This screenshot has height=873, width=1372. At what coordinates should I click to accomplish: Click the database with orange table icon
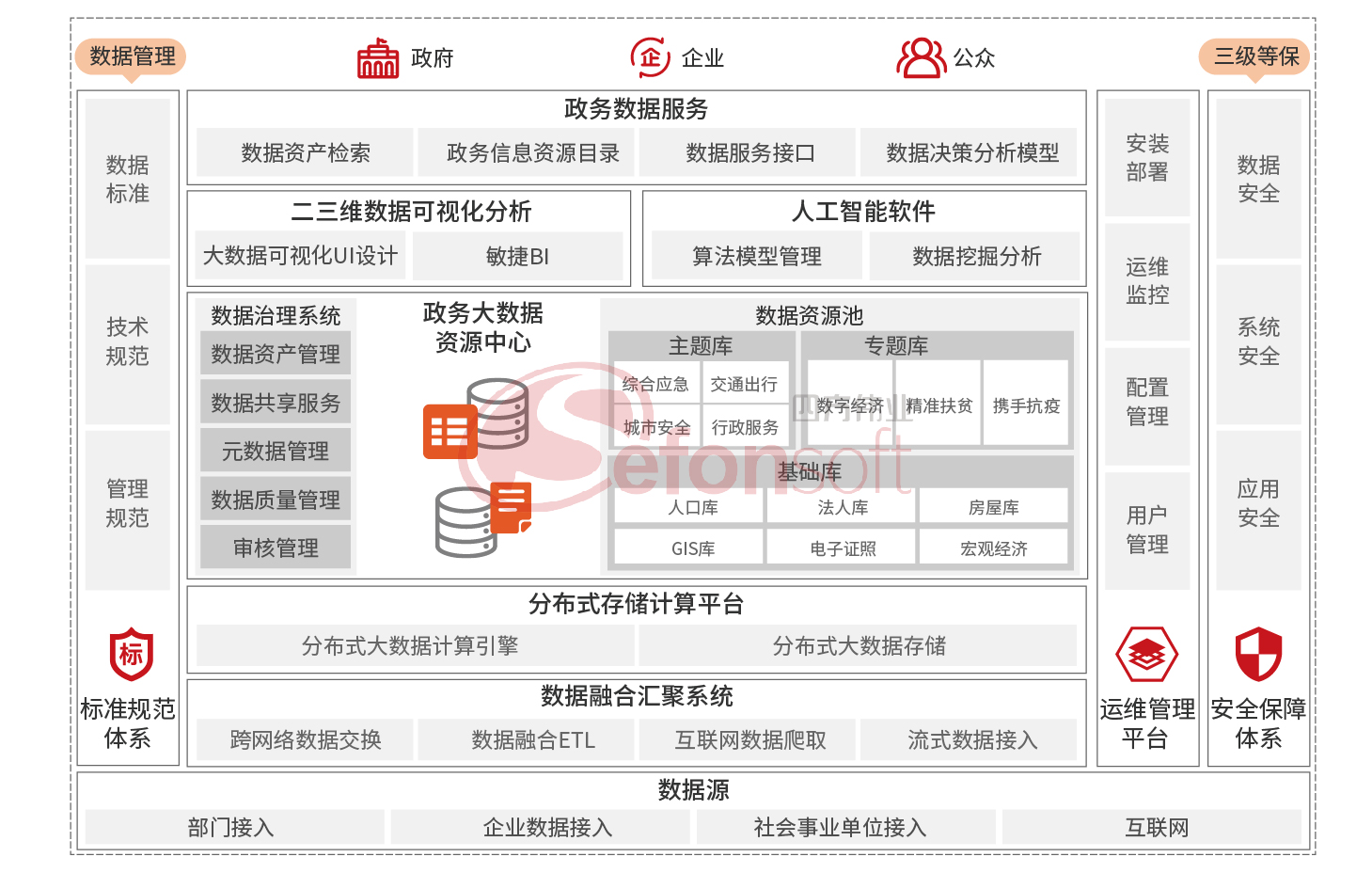click(x=475, y=419)
